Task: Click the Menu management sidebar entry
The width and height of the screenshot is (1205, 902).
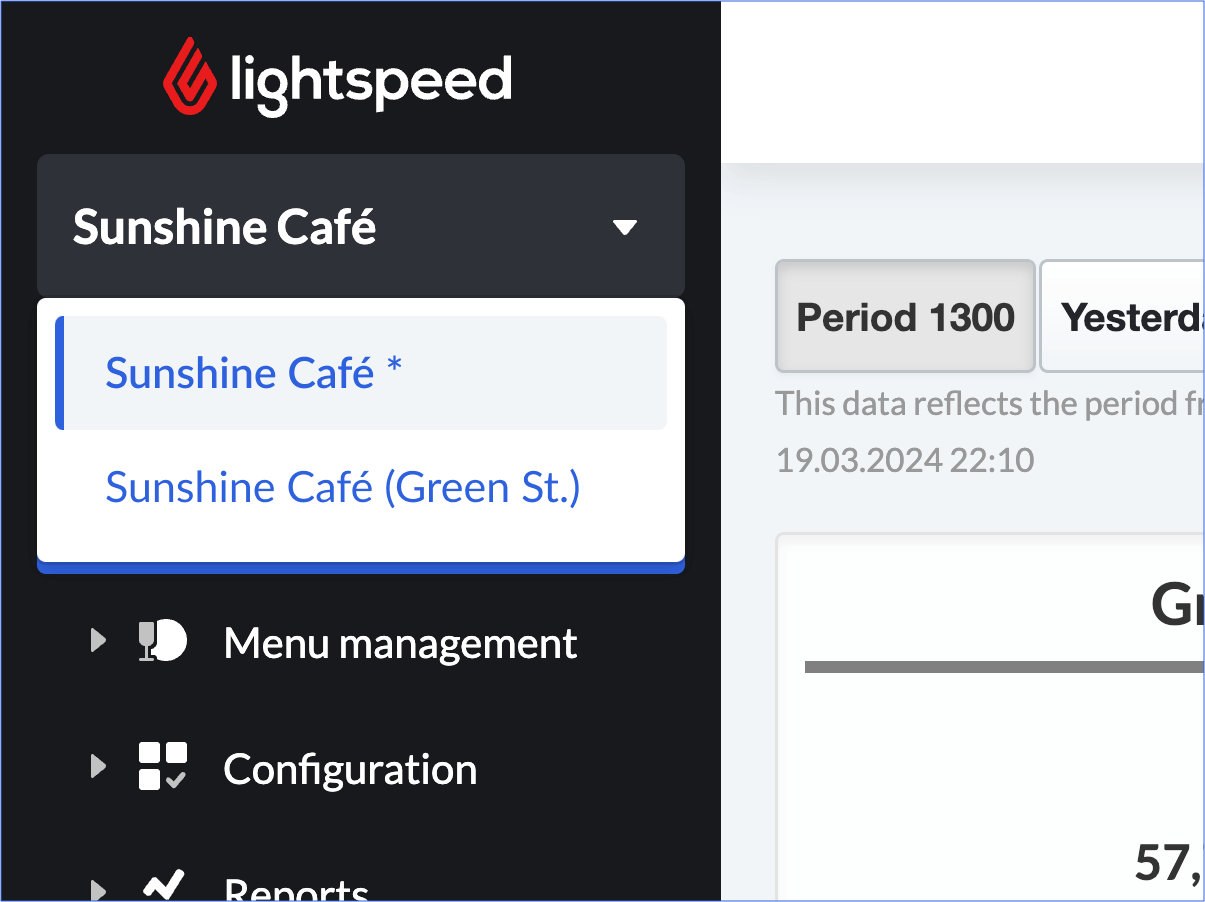Action: 400,643
